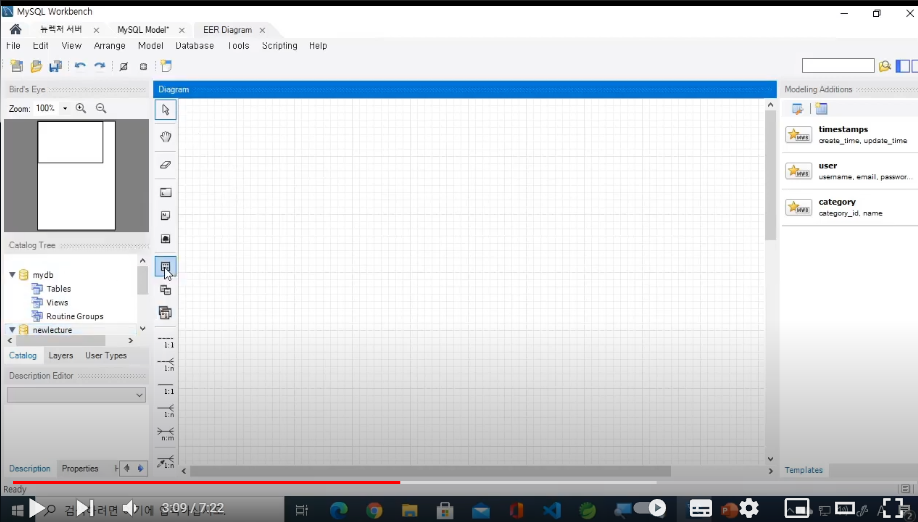
Task: Click the Bird's Eye diagram thumbnail
Action: point(76,176)
